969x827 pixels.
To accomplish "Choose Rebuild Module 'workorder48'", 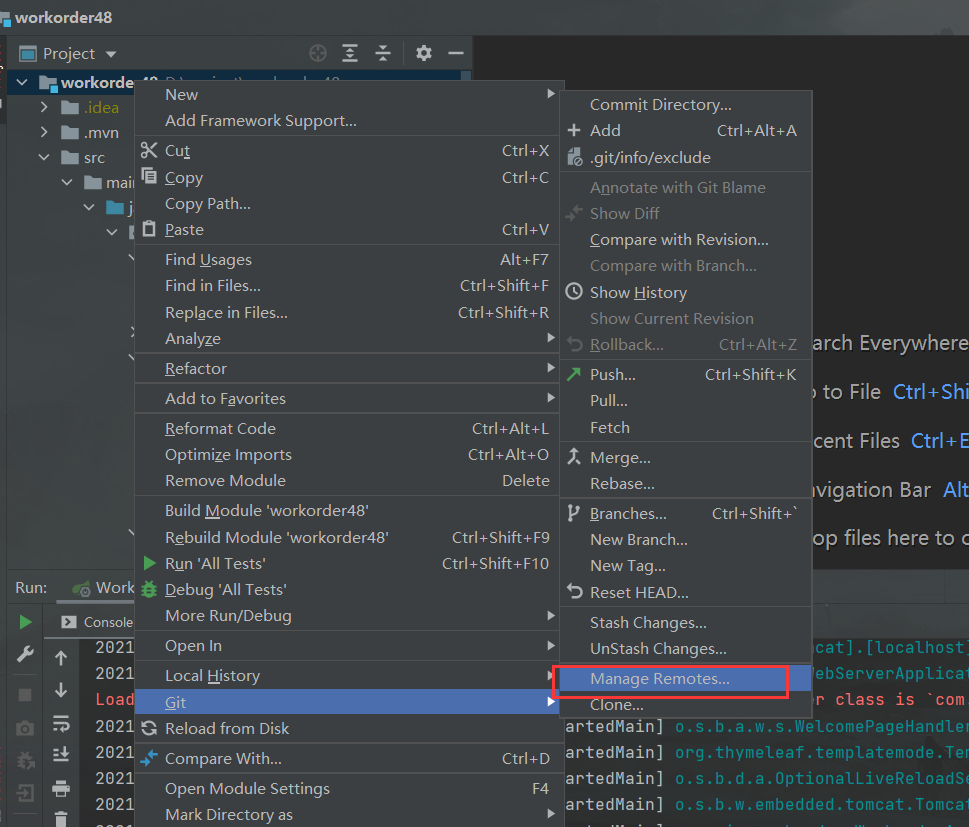I will point(347,538).
